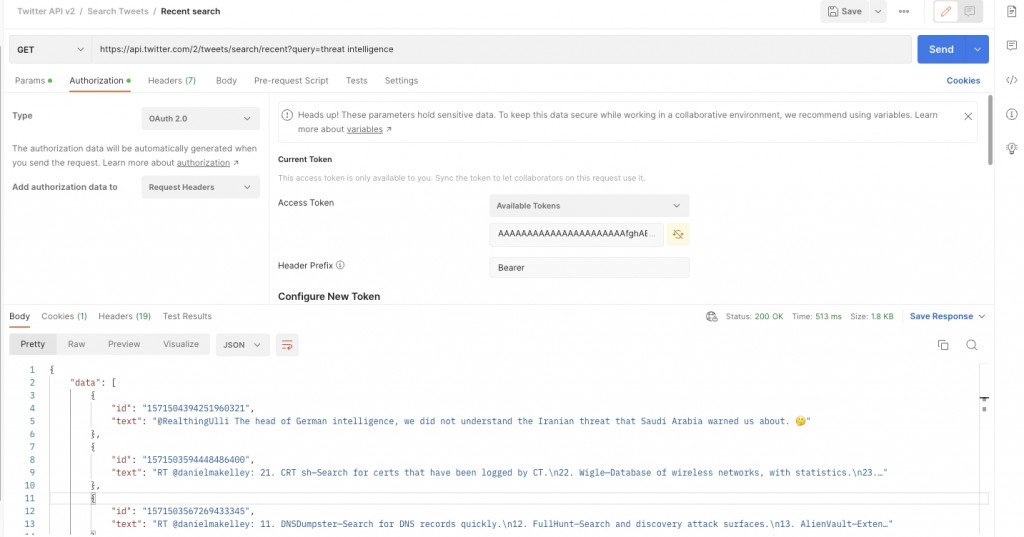Viewport: 1024px width, 537px height.
Task: Open the Code snippet icon in sidebar
Action: coord(1012,80)
